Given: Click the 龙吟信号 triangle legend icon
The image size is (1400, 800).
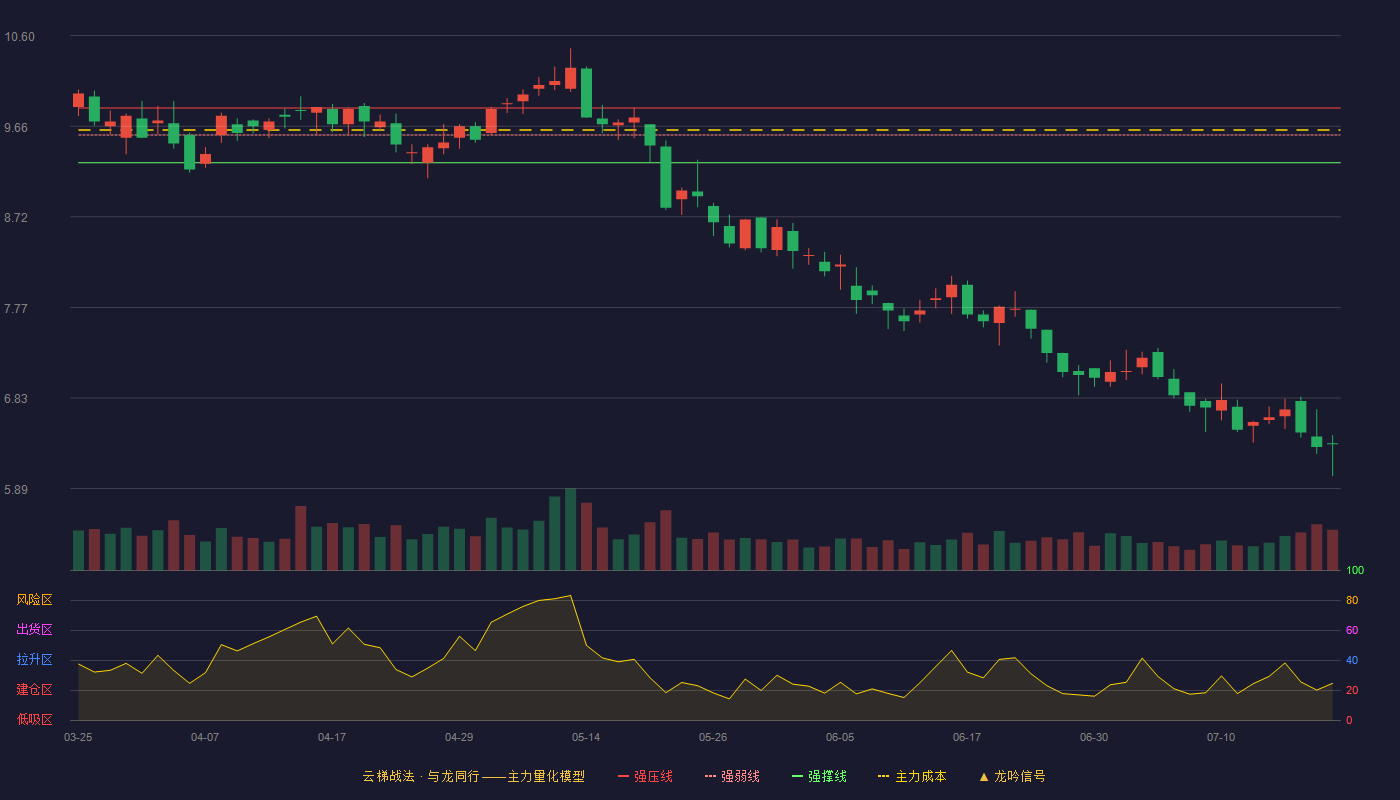Looking at the screenshot, I should 984,776.
